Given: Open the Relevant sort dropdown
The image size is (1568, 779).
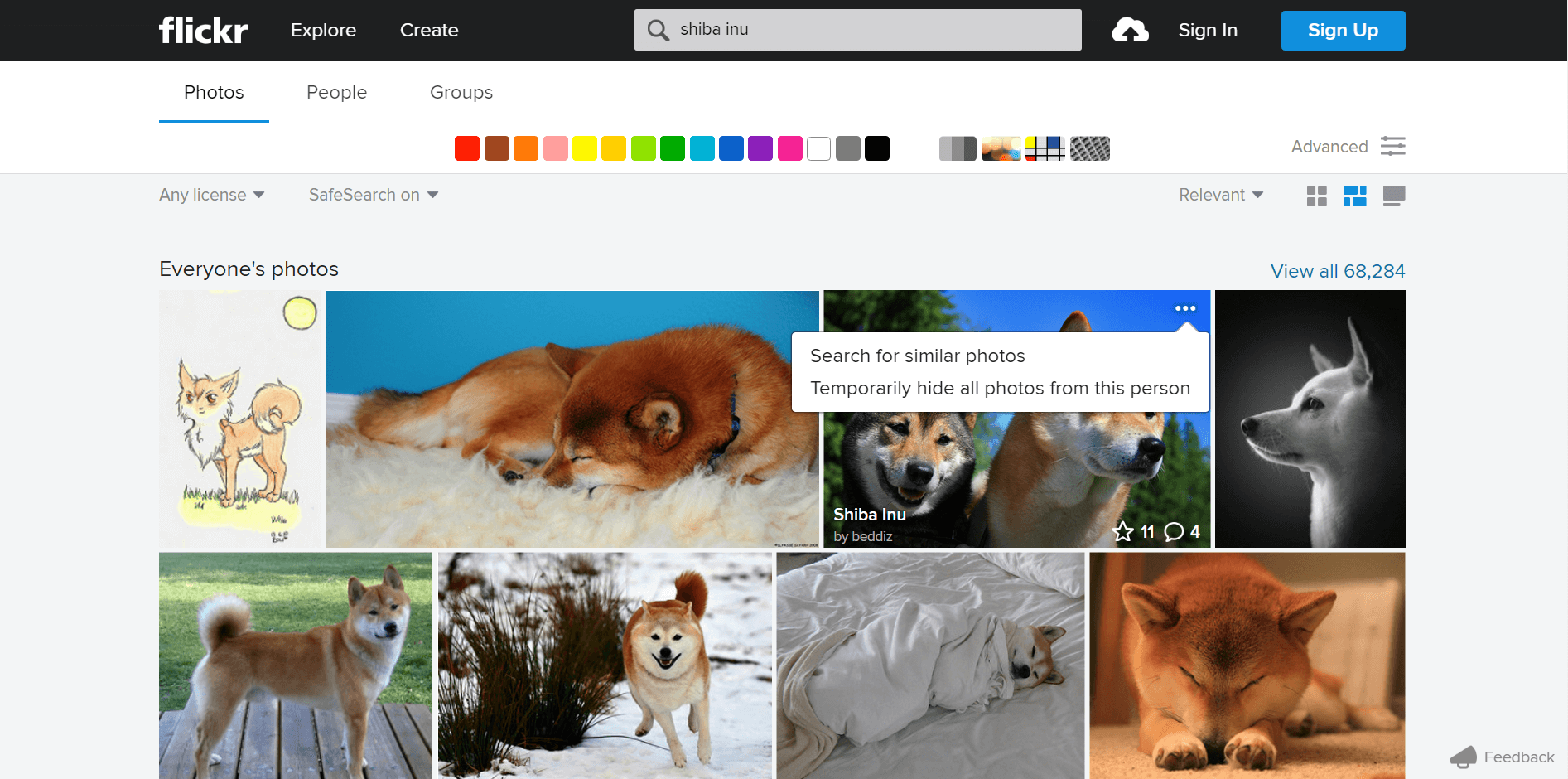Looking at the screenshot, I should pos(1221,195).
